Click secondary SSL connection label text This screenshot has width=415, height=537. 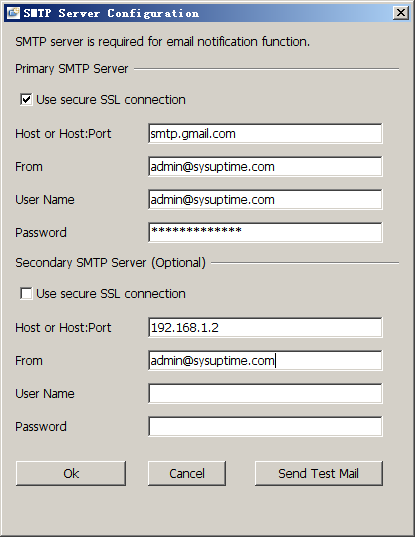point(111,294)
